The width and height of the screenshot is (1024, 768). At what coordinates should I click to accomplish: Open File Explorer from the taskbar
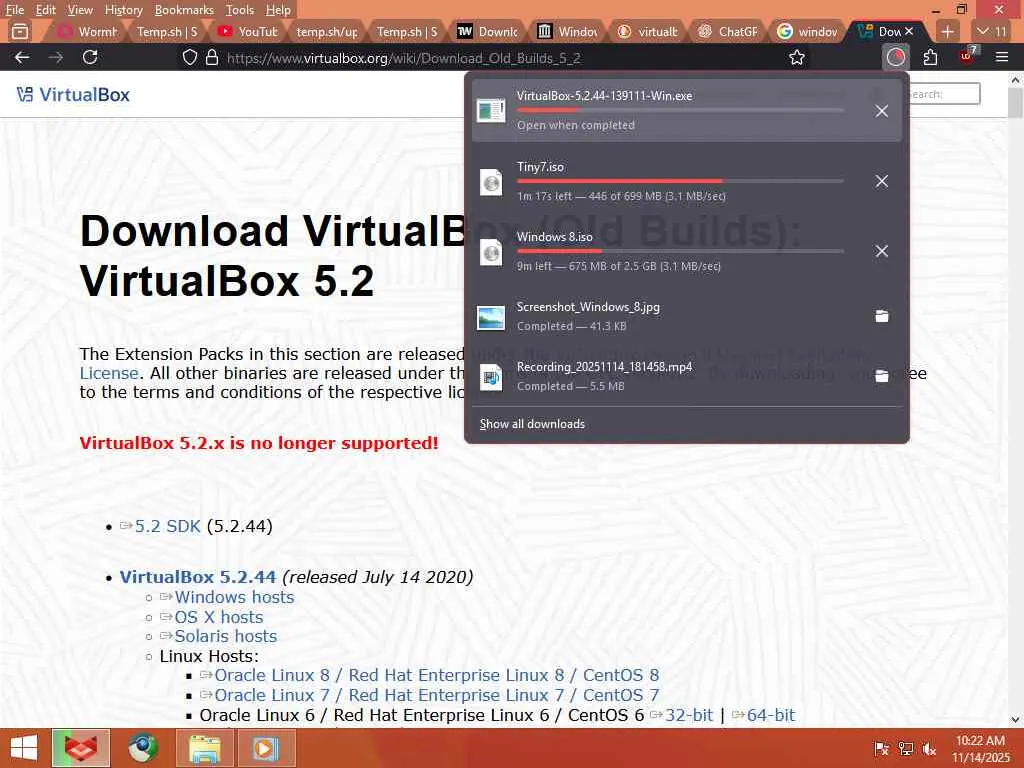point(204,748)
